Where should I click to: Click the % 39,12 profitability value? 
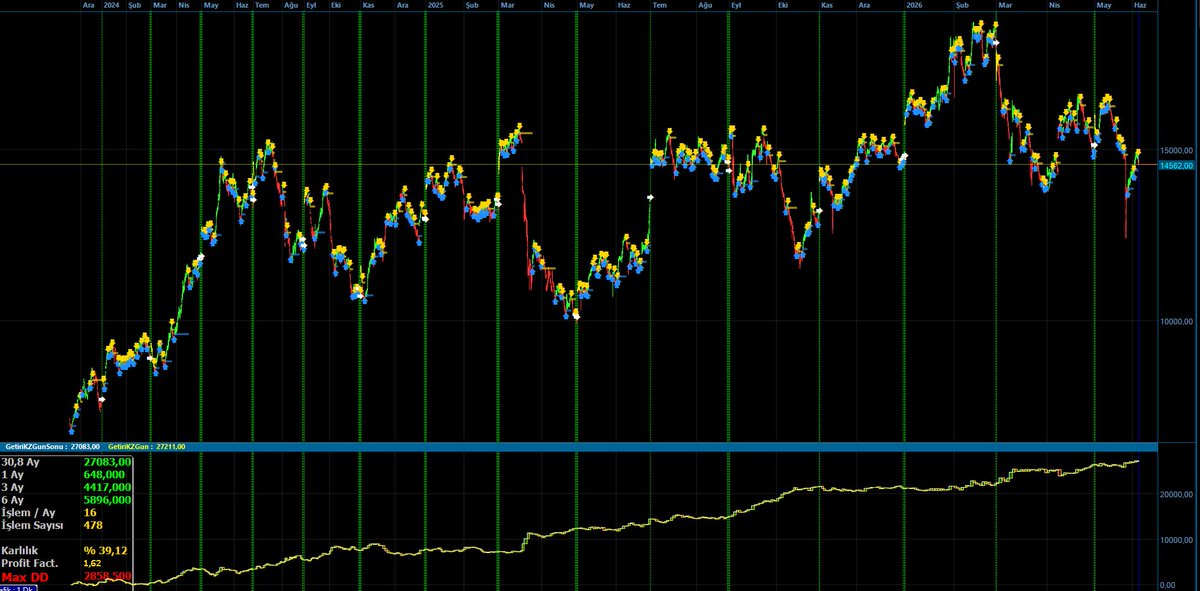point(106,551)
